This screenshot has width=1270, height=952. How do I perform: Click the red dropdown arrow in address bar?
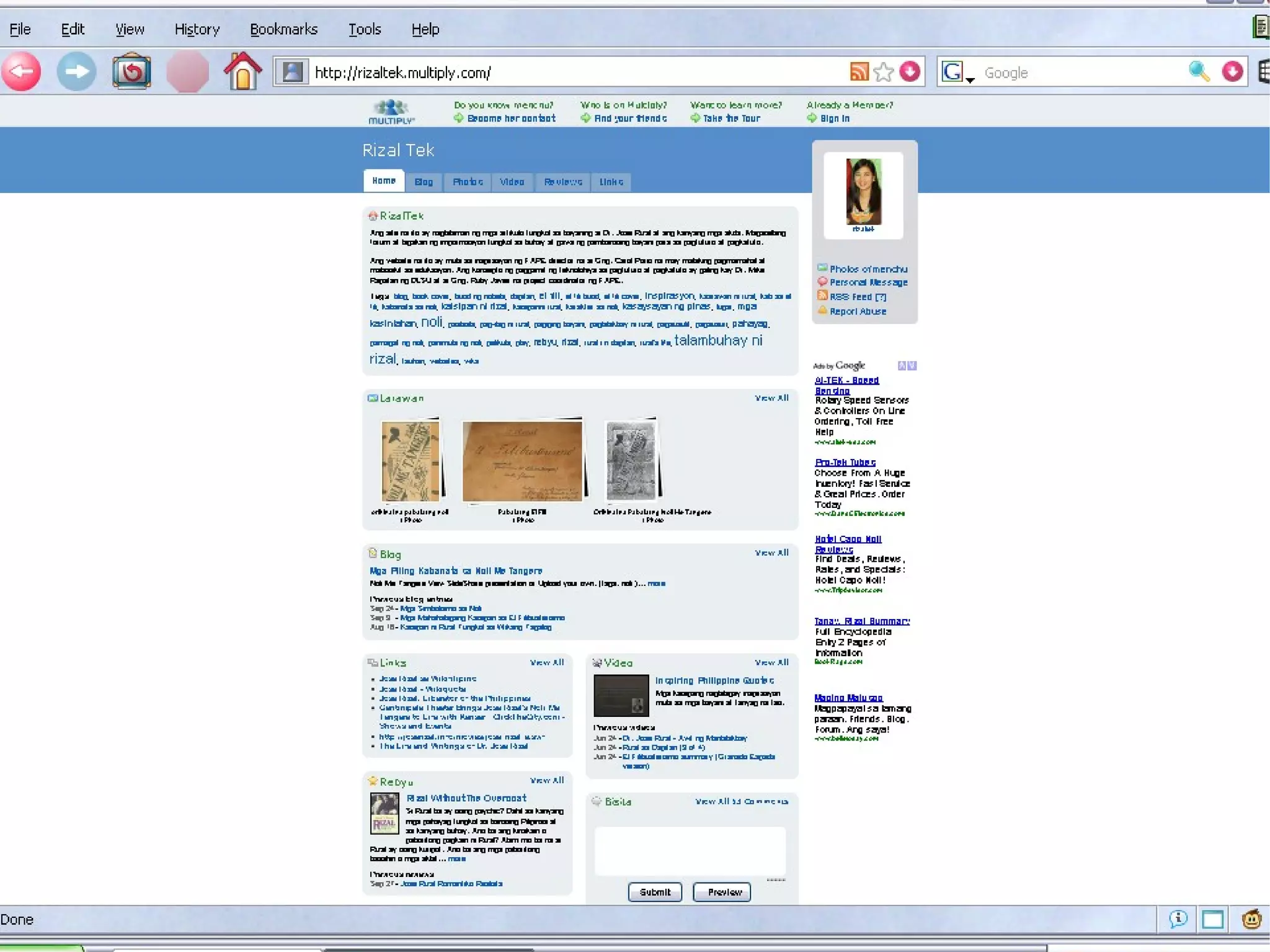tap(910, 72)
